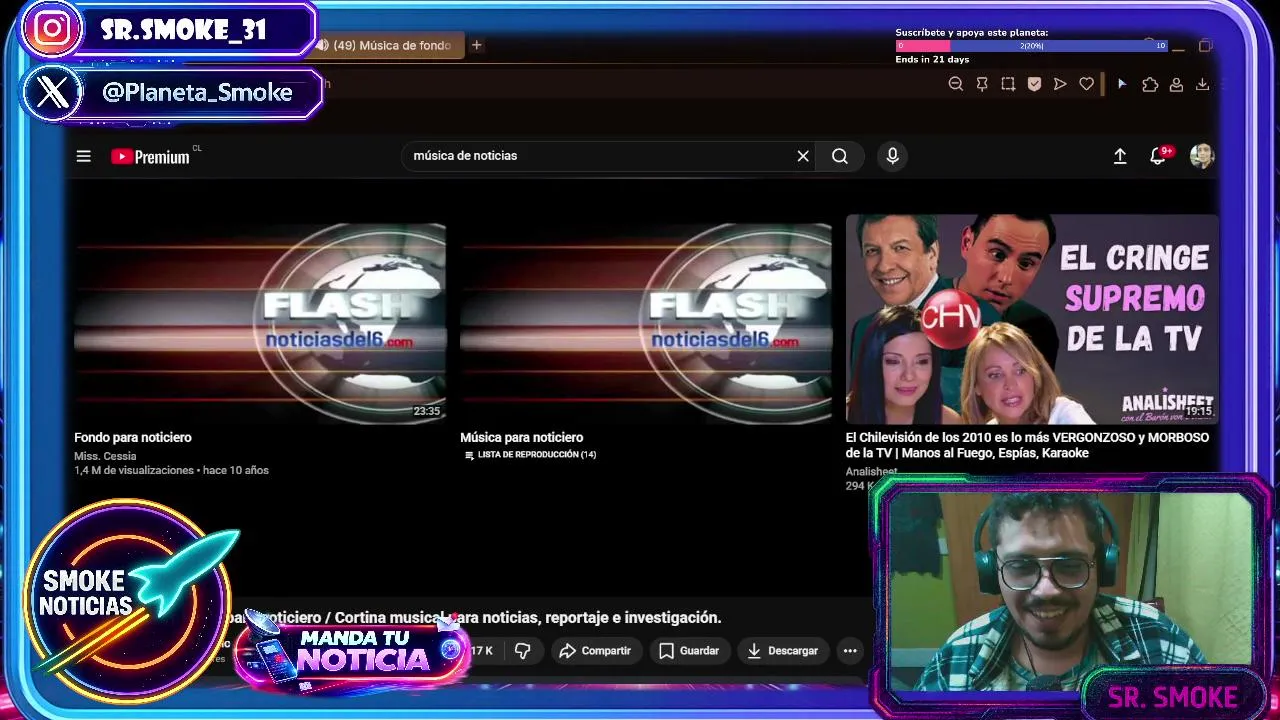The image size is (1280, 720).
Task: Click the '1,4 M de visualizaciones' text
Action: [x=134, y=470]
